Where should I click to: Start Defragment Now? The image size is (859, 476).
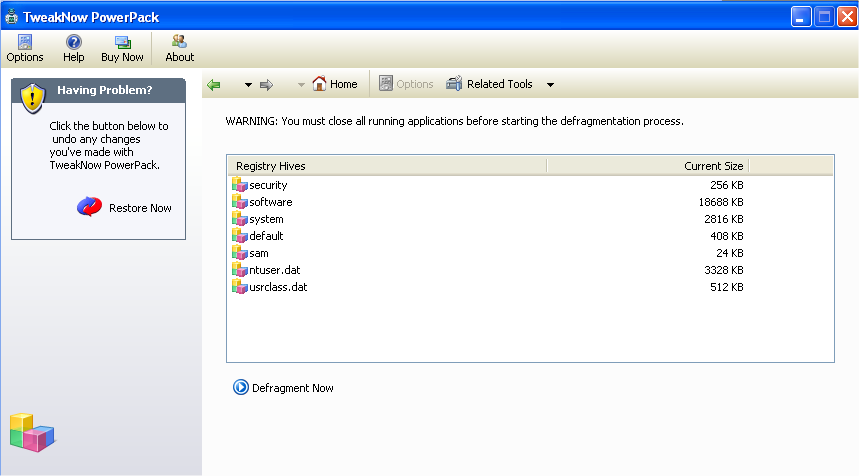pos(283,388)
